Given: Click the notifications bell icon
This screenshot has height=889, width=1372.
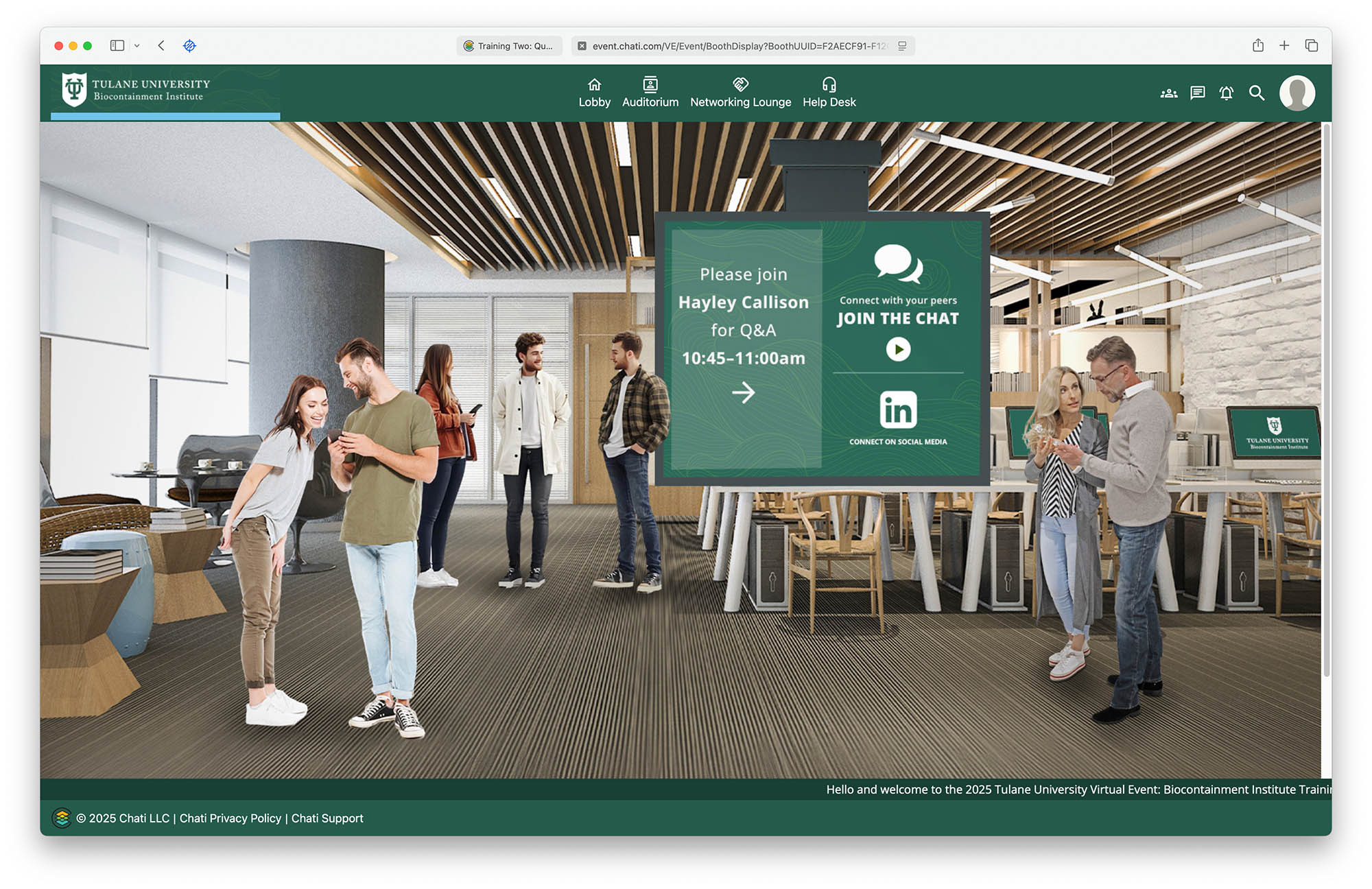Looking at the screenshot, I should click(1226, 93).
